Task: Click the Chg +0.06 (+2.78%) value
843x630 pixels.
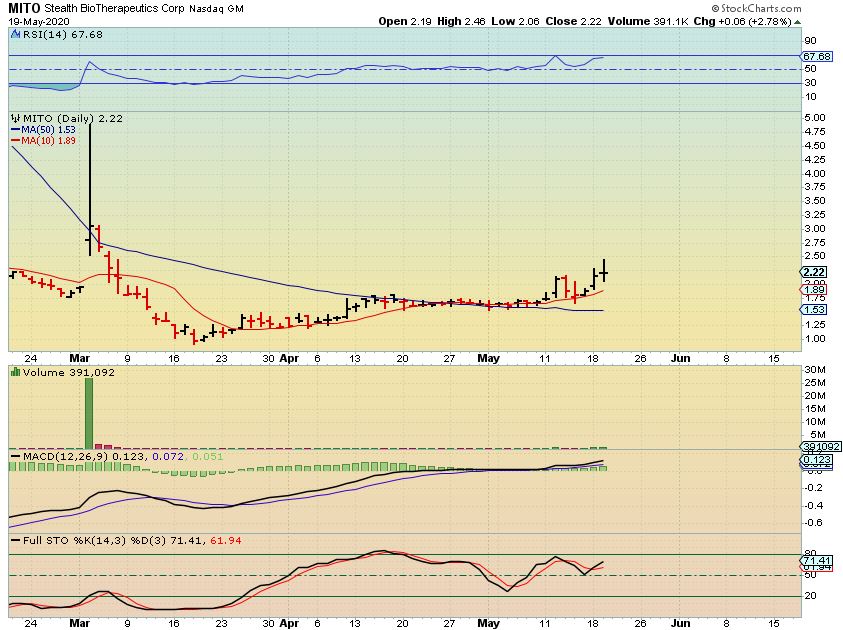Action: [x=742, y=22]
